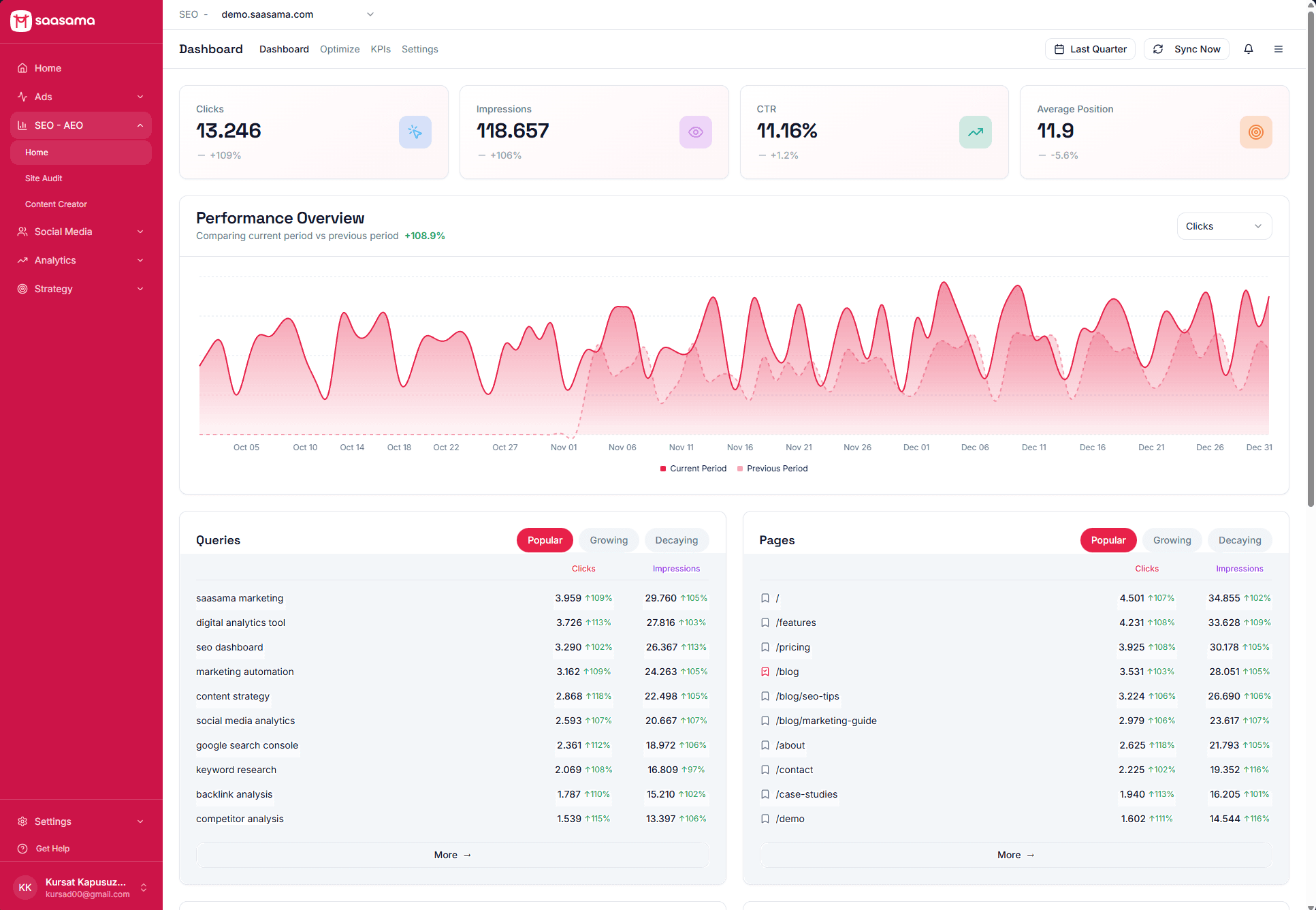Click the CTR trending arrow icon
Screen dimensions: 1316x910
pos(975,132)
